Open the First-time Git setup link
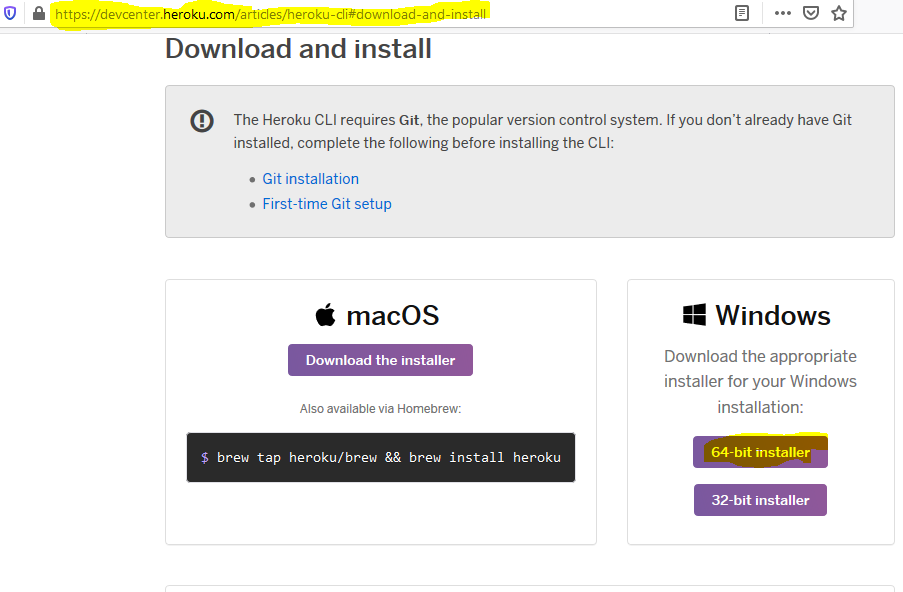 tap(327, 204)
